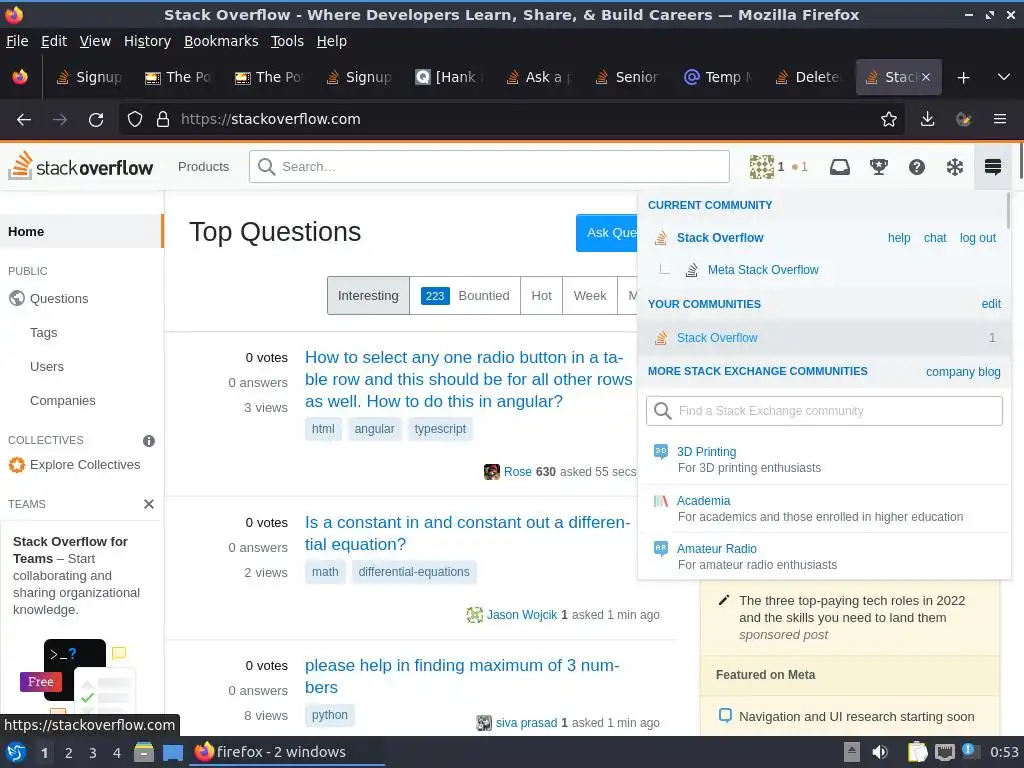
Task: Open the 3D Printing community icon
Action: [x=661, y=451]
